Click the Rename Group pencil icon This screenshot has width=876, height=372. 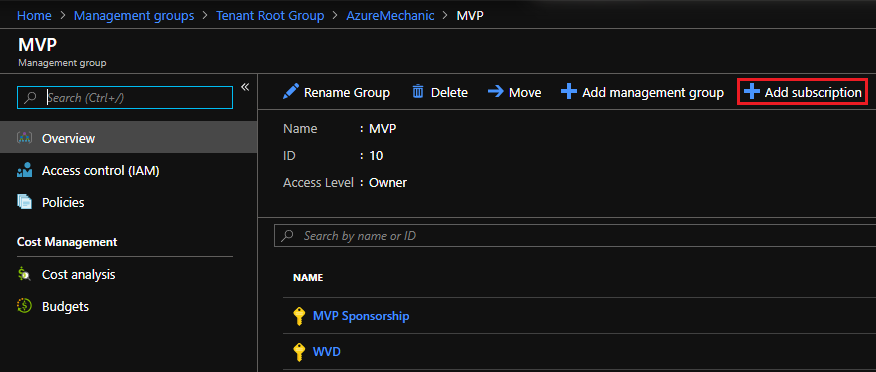[291, 92]
